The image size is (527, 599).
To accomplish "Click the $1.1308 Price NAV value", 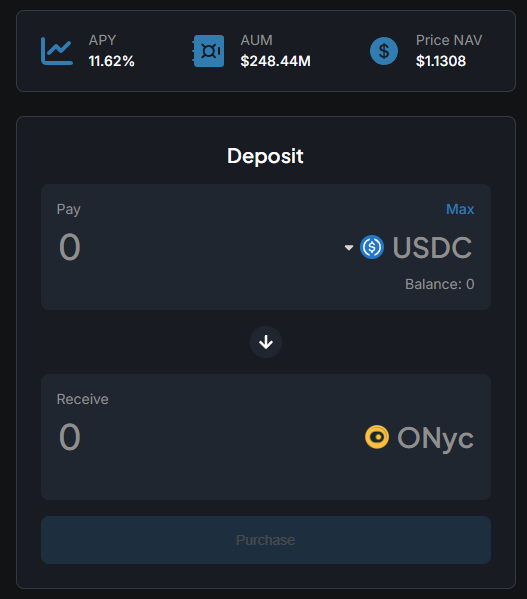I will (441, 61).
